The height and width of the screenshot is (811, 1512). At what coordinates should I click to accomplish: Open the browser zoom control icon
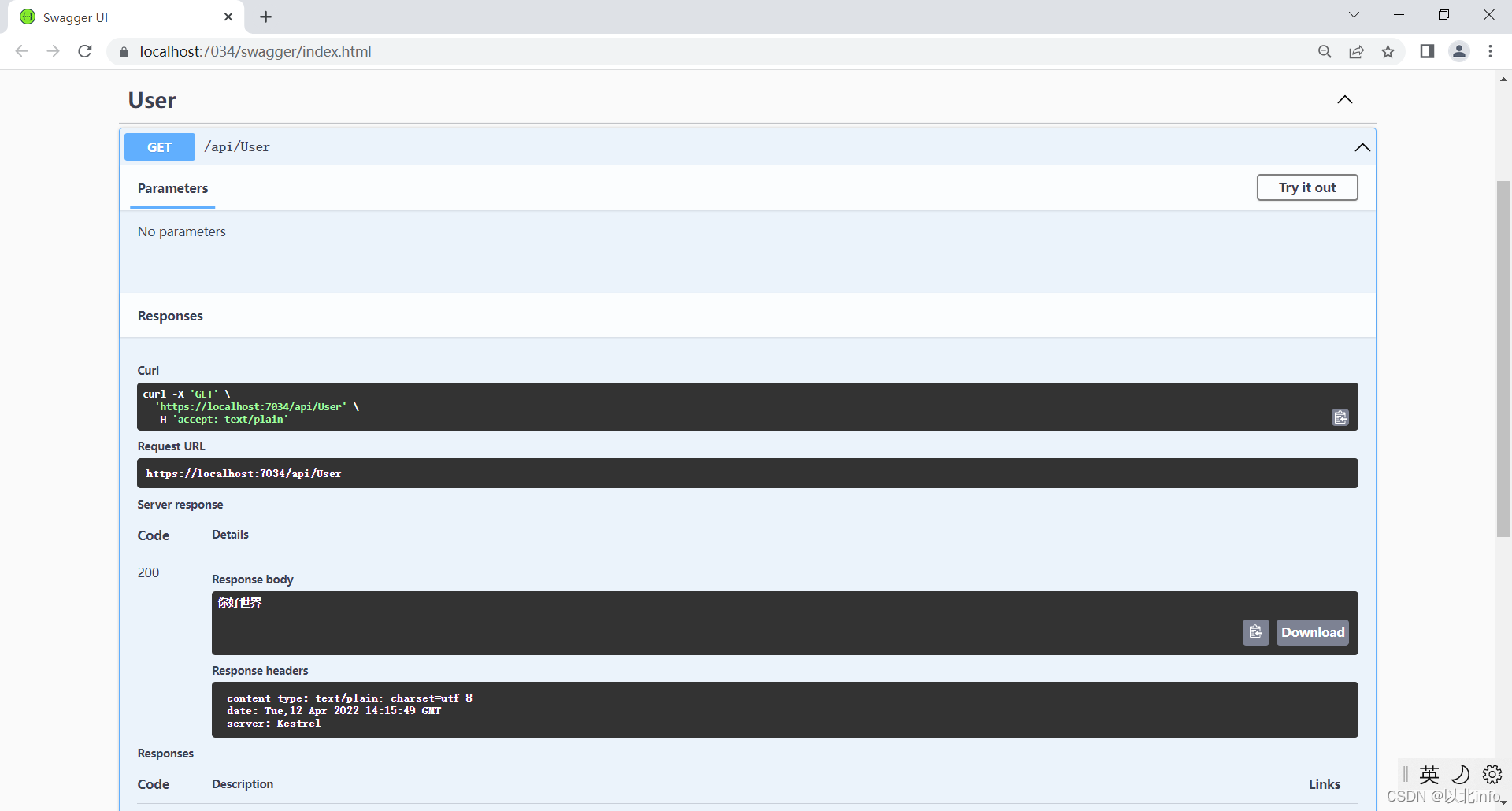coord(1325,51)
